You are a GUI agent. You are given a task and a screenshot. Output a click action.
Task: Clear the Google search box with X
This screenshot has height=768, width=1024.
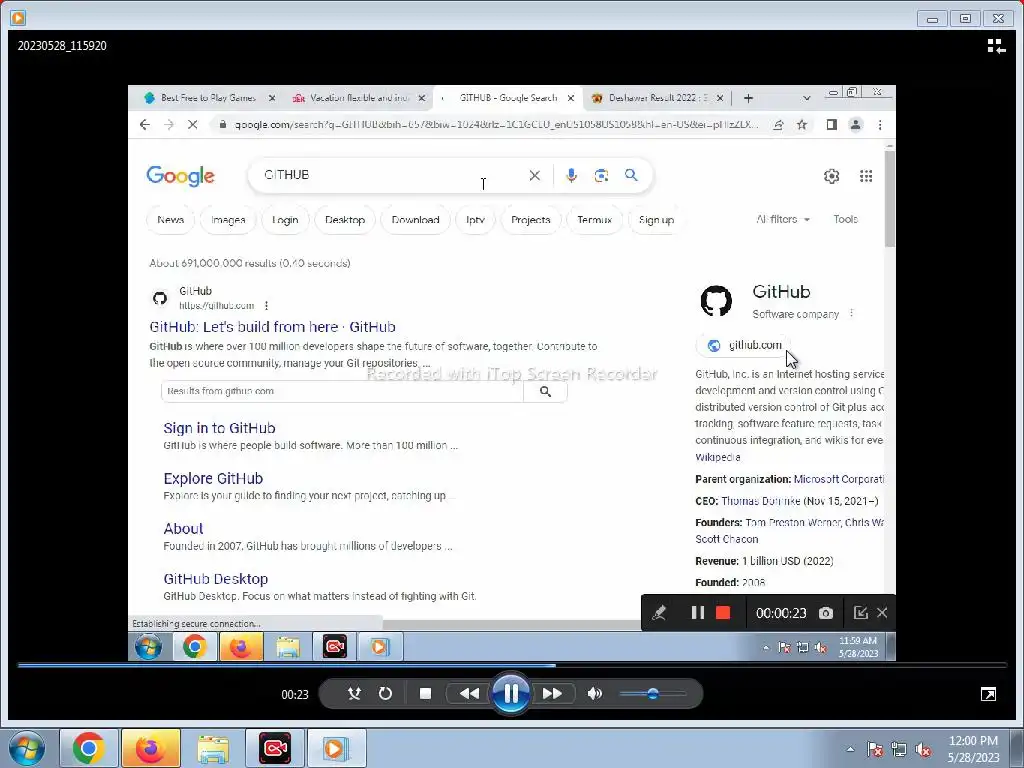point(534,175)
